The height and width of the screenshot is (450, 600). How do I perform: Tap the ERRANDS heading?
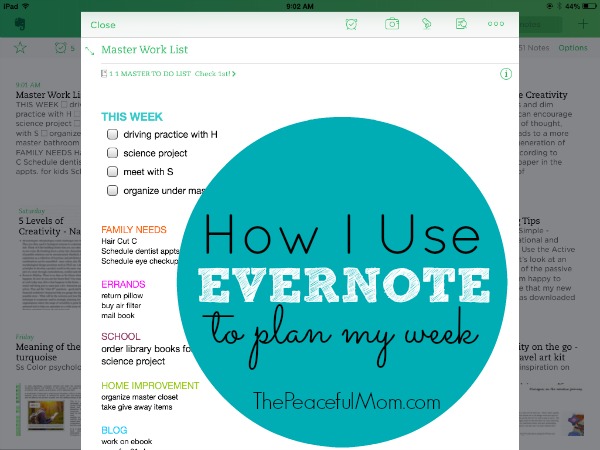pos(123,284)
